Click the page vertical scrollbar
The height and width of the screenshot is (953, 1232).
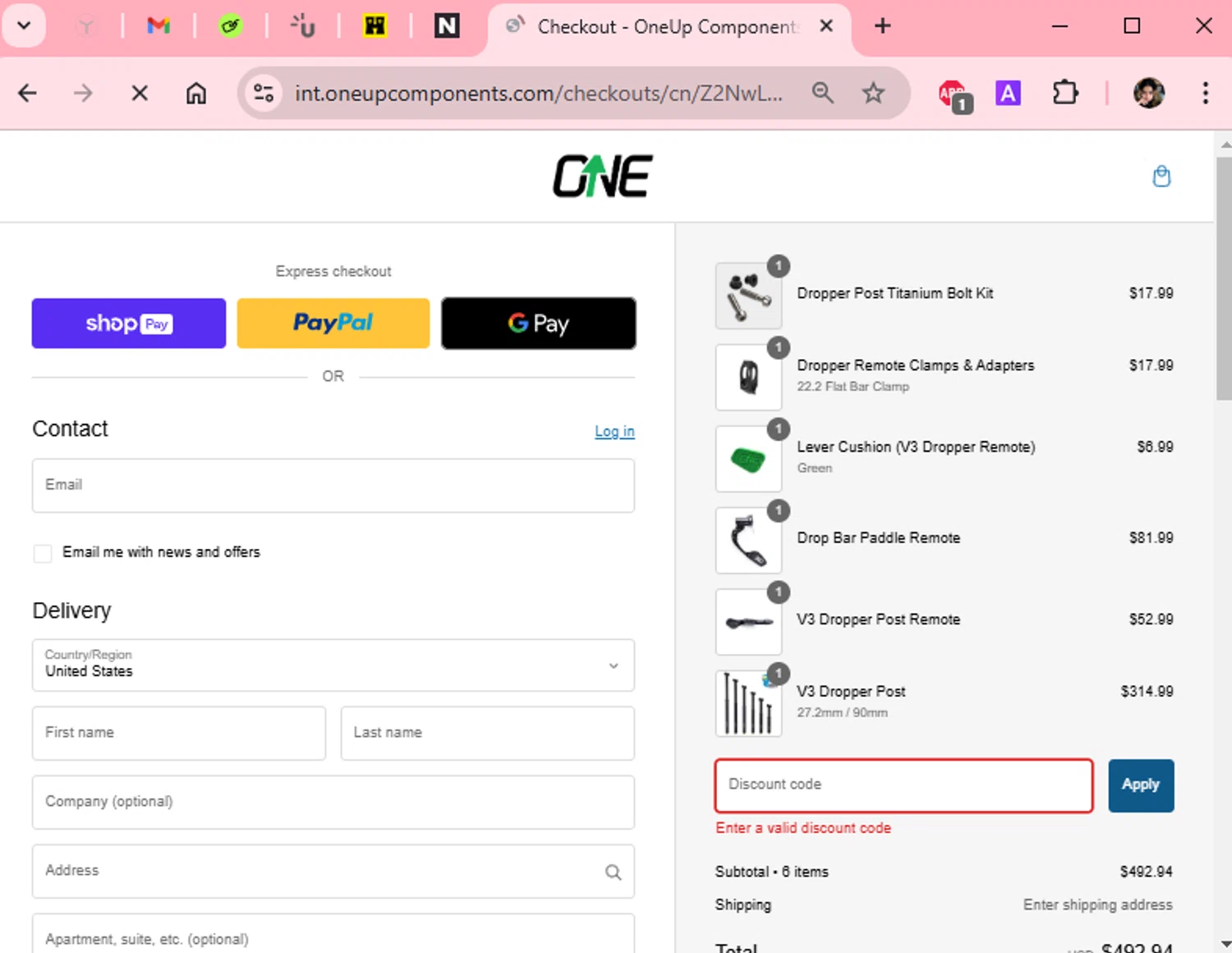click(x=1224, y=279)
